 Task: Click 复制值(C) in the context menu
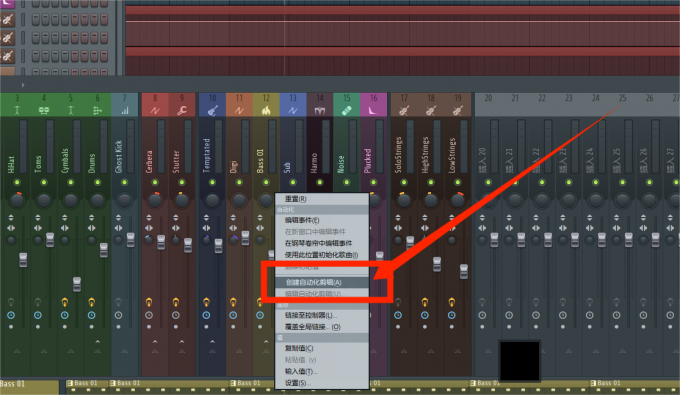[x=299, y=348]
